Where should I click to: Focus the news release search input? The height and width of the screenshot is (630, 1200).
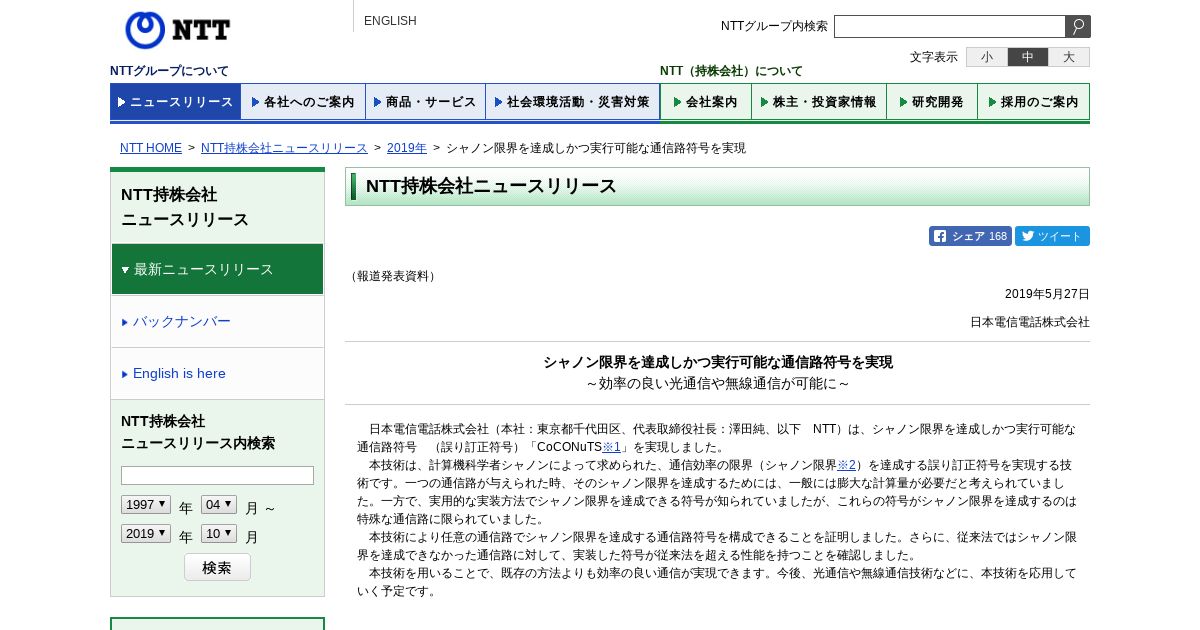click(x=217, y=476)
